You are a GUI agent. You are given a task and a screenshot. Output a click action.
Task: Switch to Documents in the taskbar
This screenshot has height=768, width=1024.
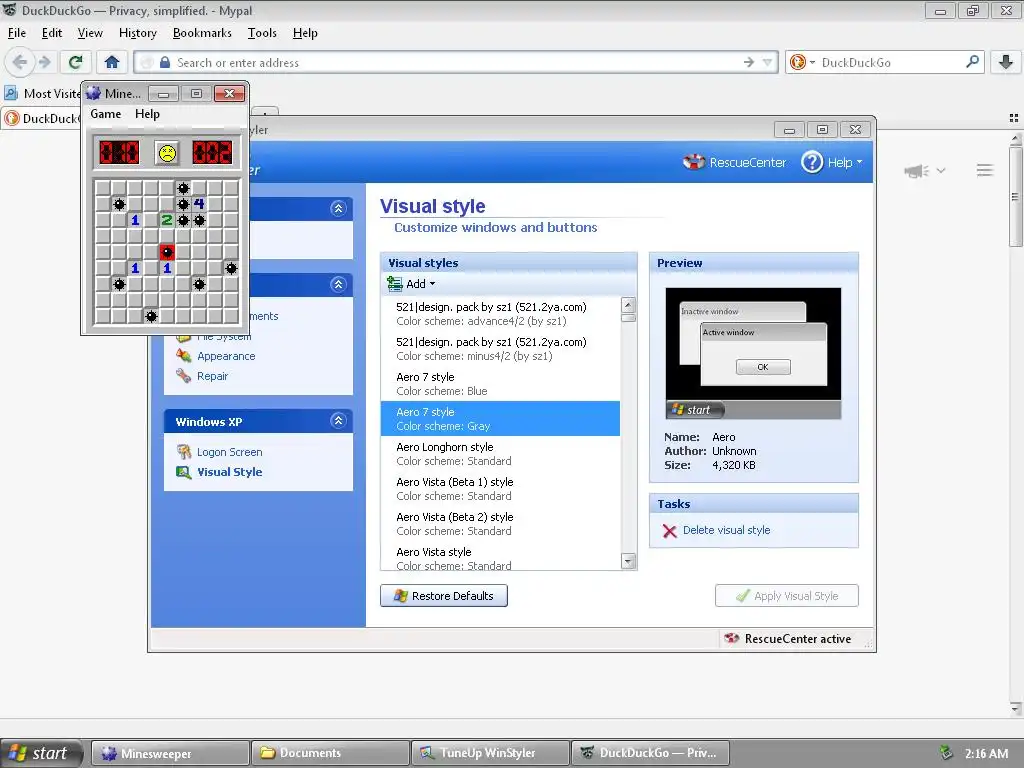tap(331, 753)
